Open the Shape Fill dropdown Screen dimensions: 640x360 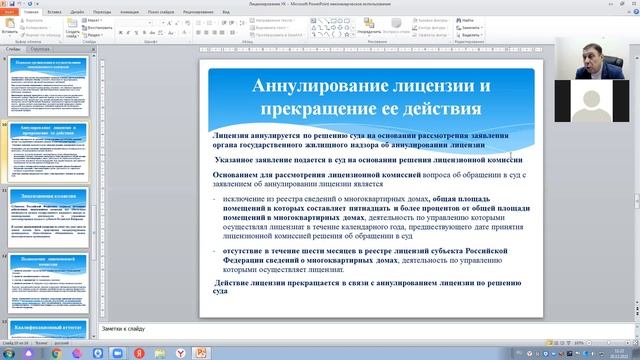[x=430, y=20]
